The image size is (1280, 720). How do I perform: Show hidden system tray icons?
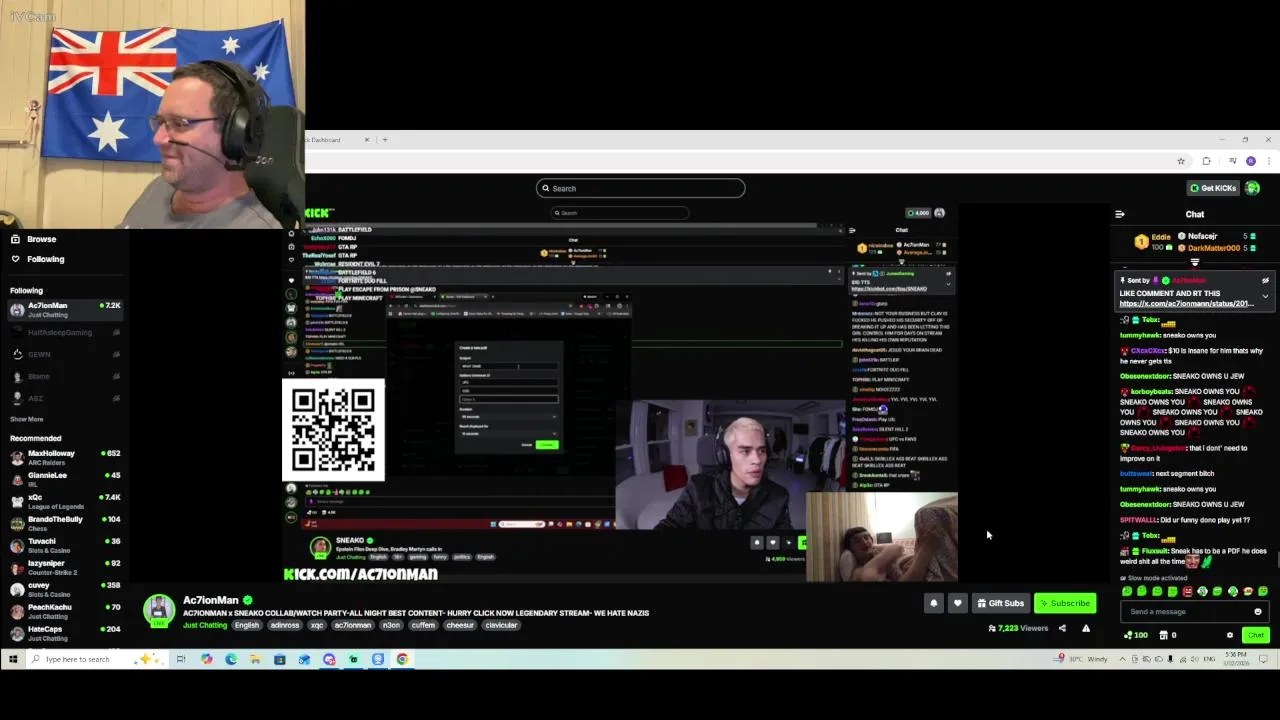coord(1122,659)
